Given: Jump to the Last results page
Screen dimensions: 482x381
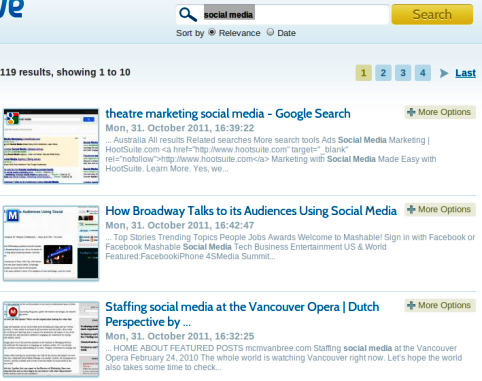Looking at the screenshot, I should click(x=465, y=73).
